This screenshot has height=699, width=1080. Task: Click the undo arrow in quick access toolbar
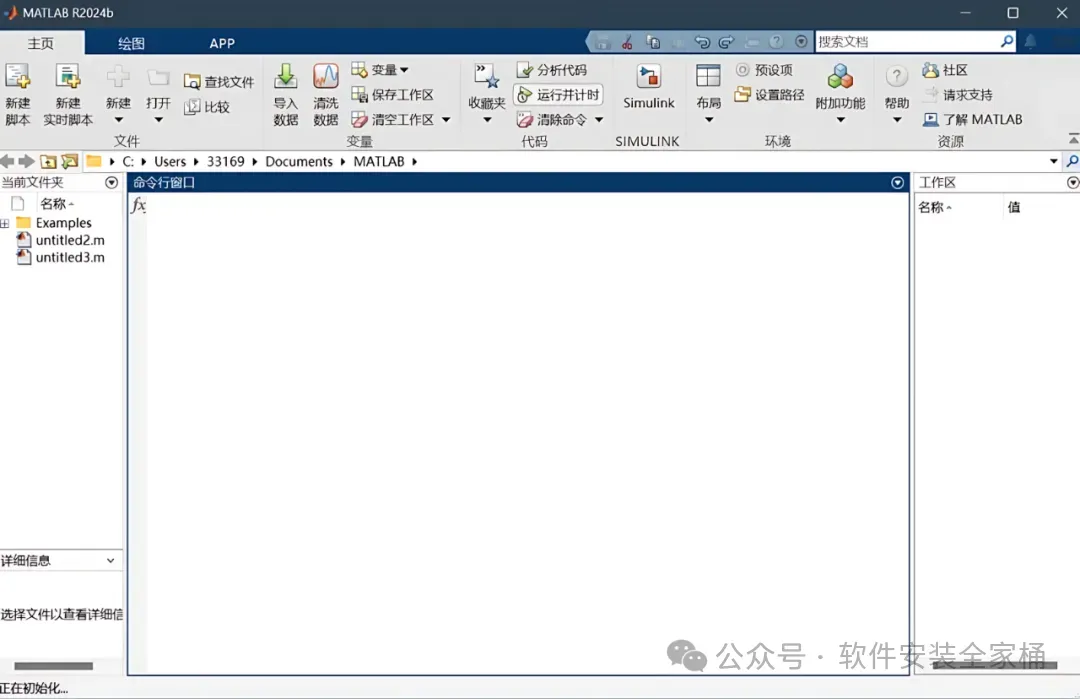(702, 42)
